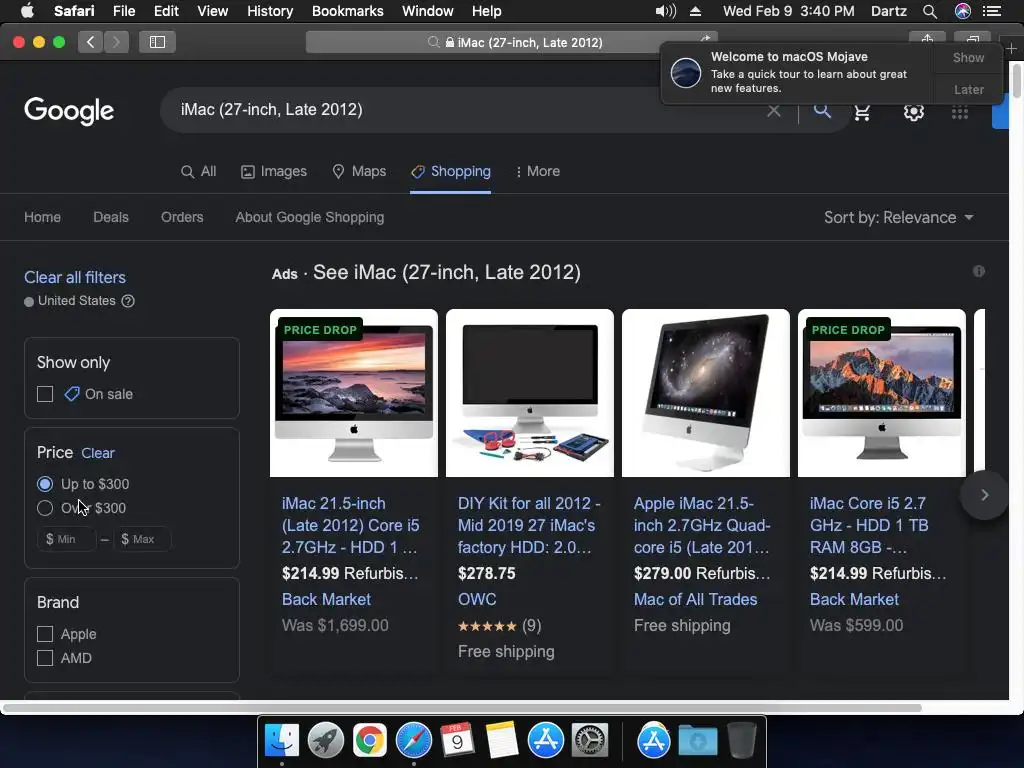Open Mac of All Trades seller link

(x=696, y=600)
